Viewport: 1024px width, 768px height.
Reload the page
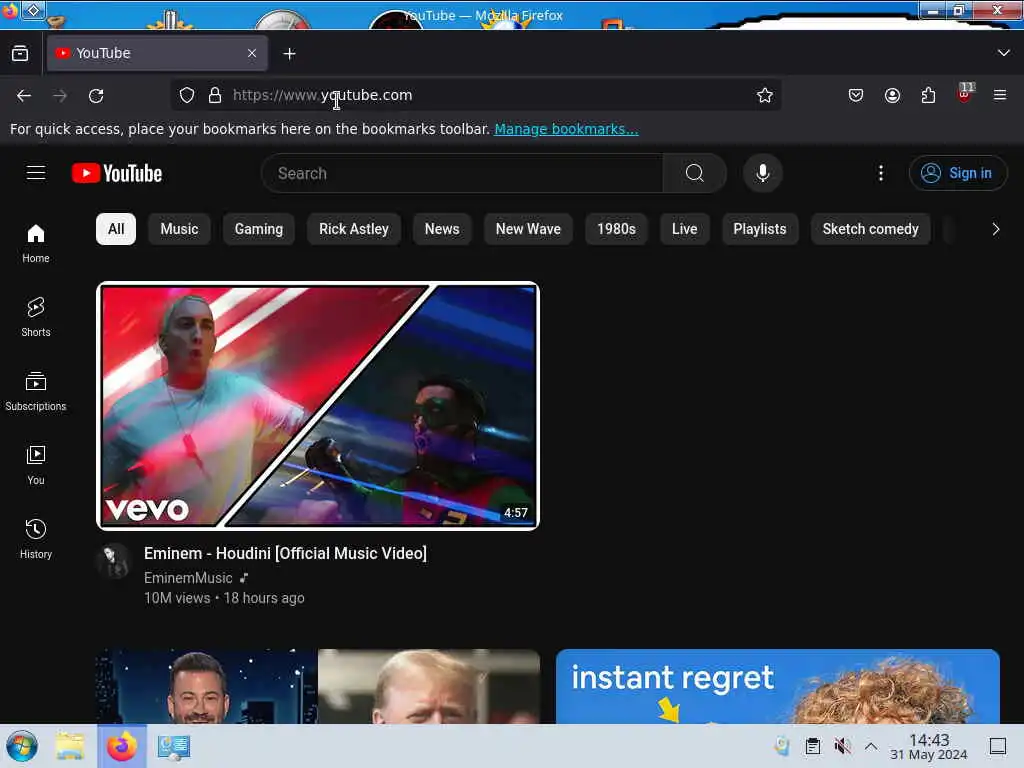(x=96, y=95)
